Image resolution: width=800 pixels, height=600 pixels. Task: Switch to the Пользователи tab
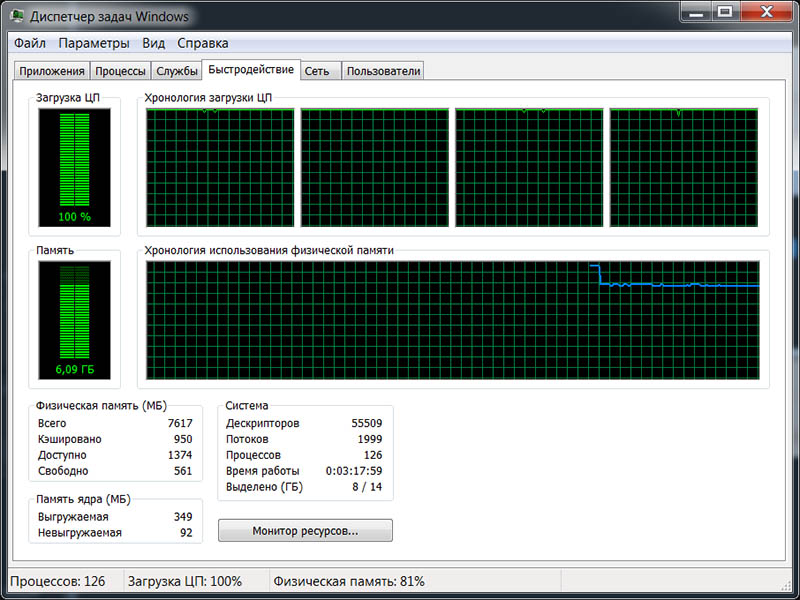click(x=381, y=70)
